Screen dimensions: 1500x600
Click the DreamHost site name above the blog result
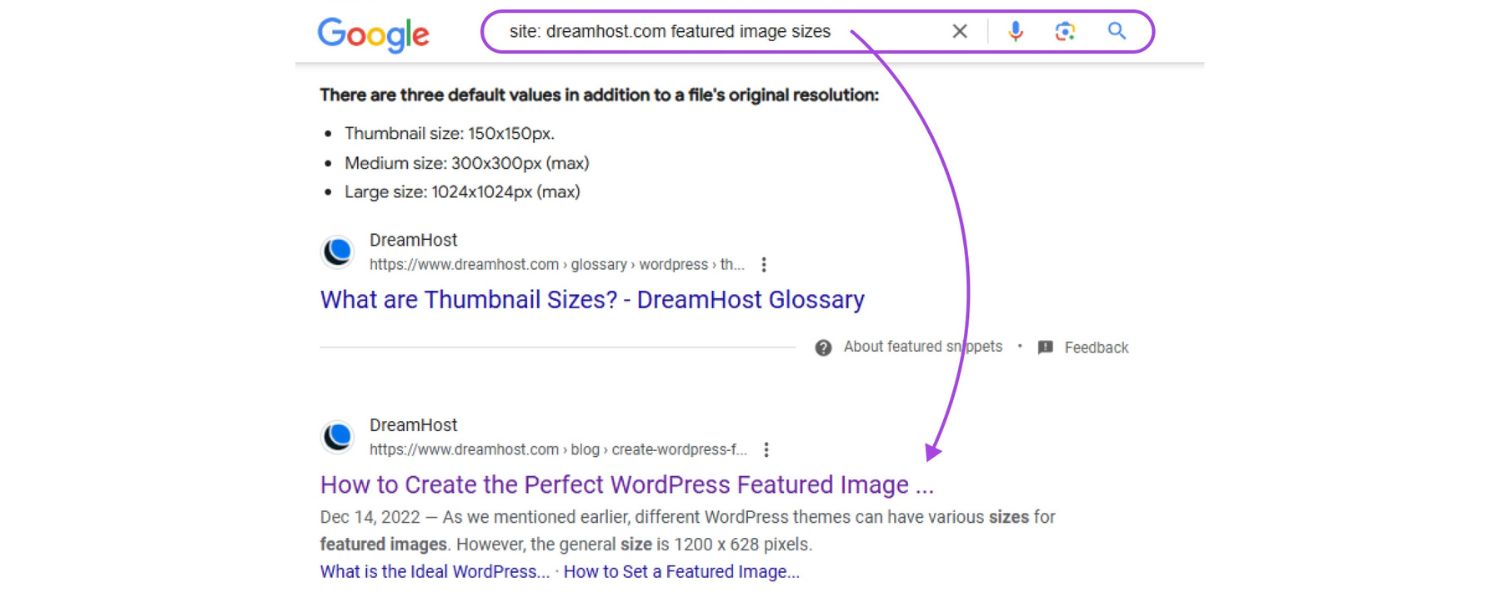pos(413,425)
